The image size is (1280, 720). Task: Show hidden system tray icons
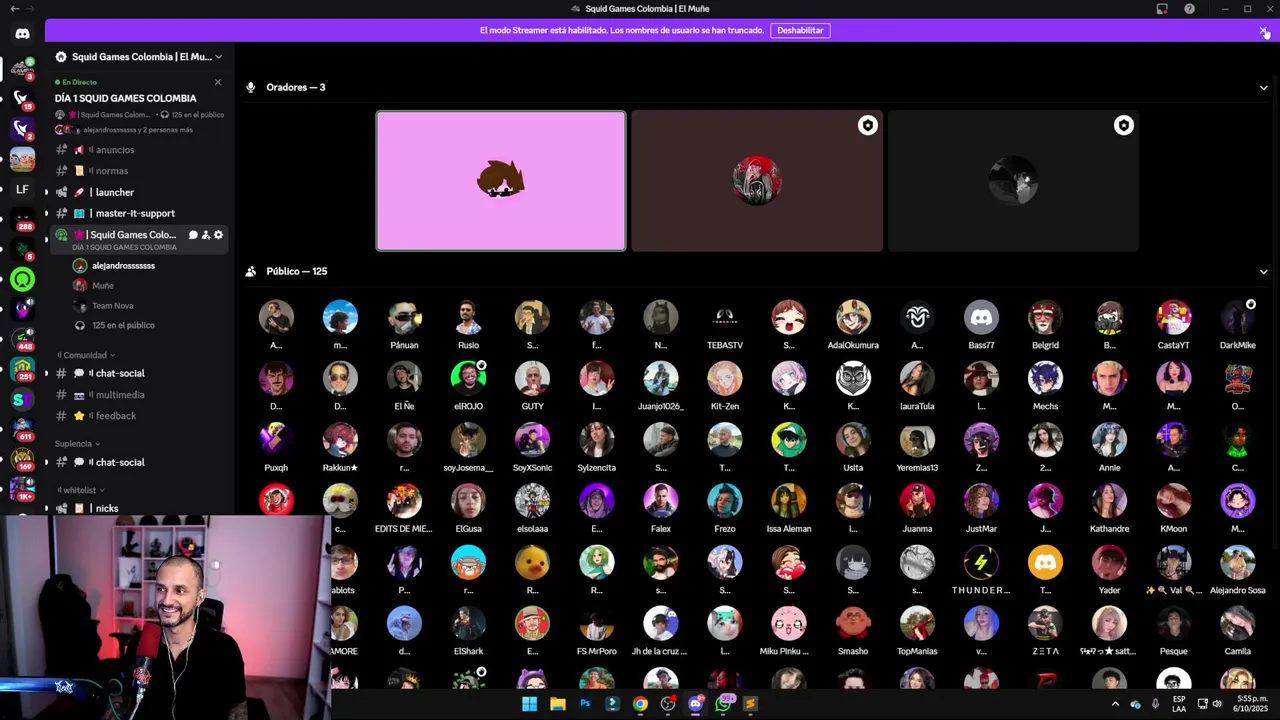[x=1115, y=704]
